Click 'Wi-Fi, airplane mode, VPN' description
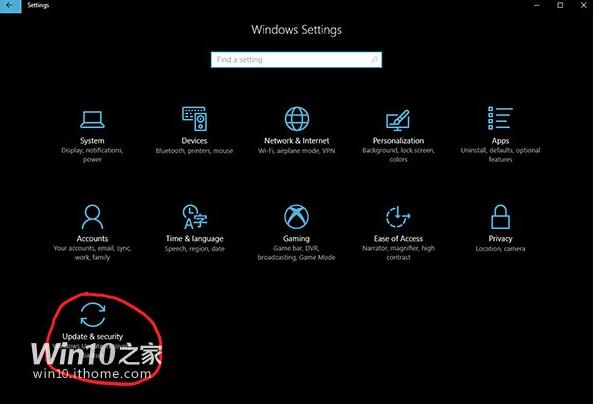 (296, 151)
